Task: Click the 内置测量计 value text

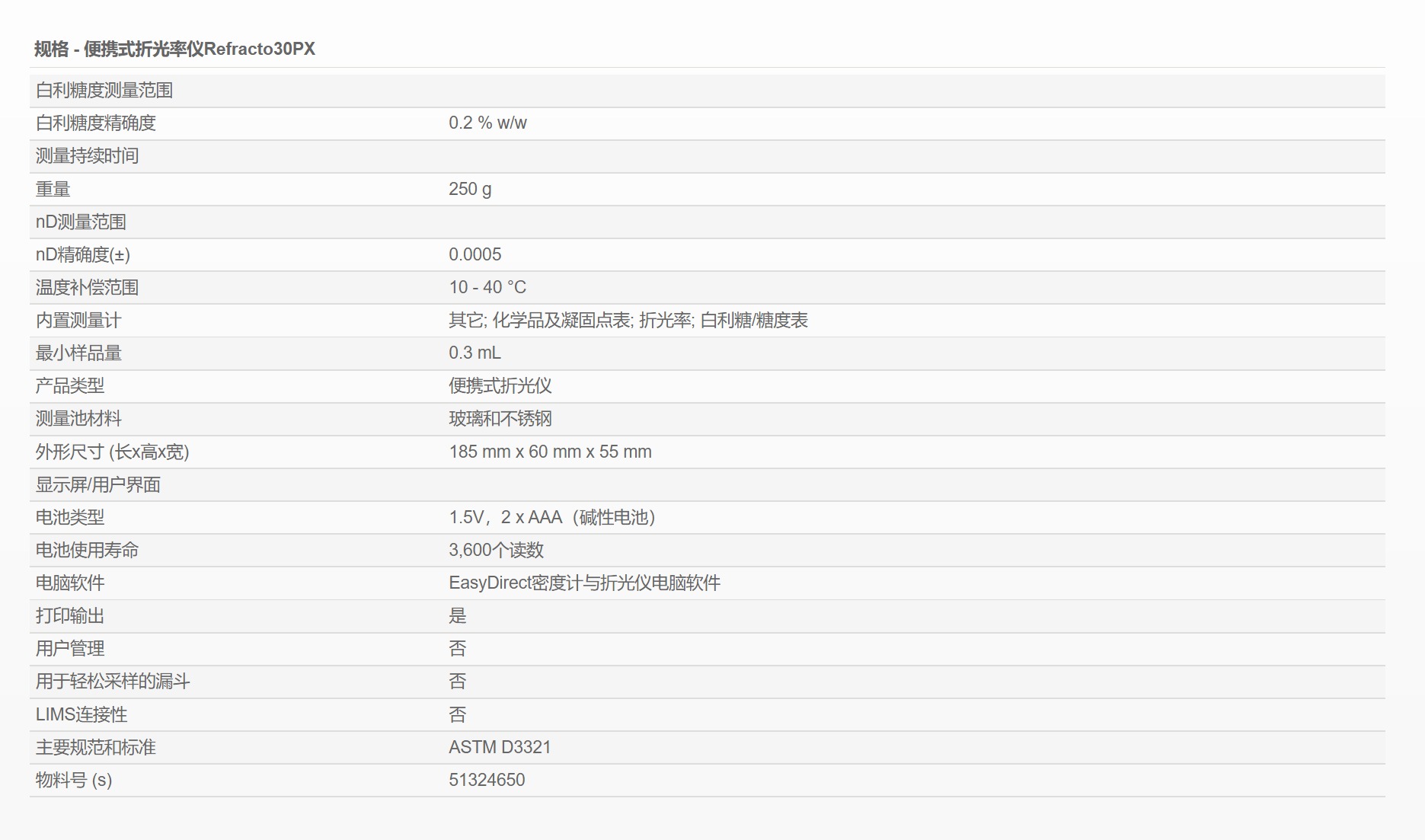Action: [628, 321]
